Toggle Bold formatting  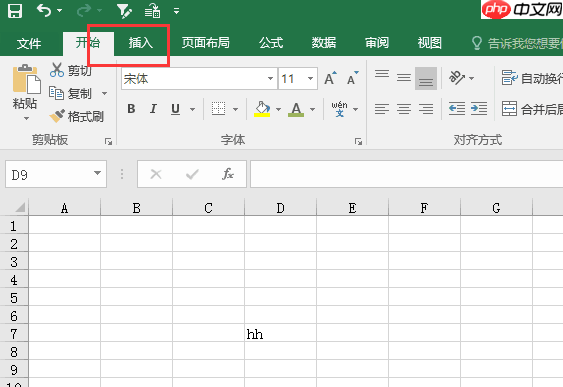coord(131,109)
